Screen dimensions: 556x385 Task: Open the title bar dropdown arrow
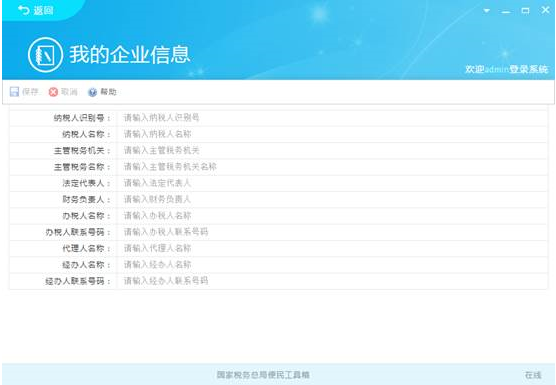click(x=487, y=11)
